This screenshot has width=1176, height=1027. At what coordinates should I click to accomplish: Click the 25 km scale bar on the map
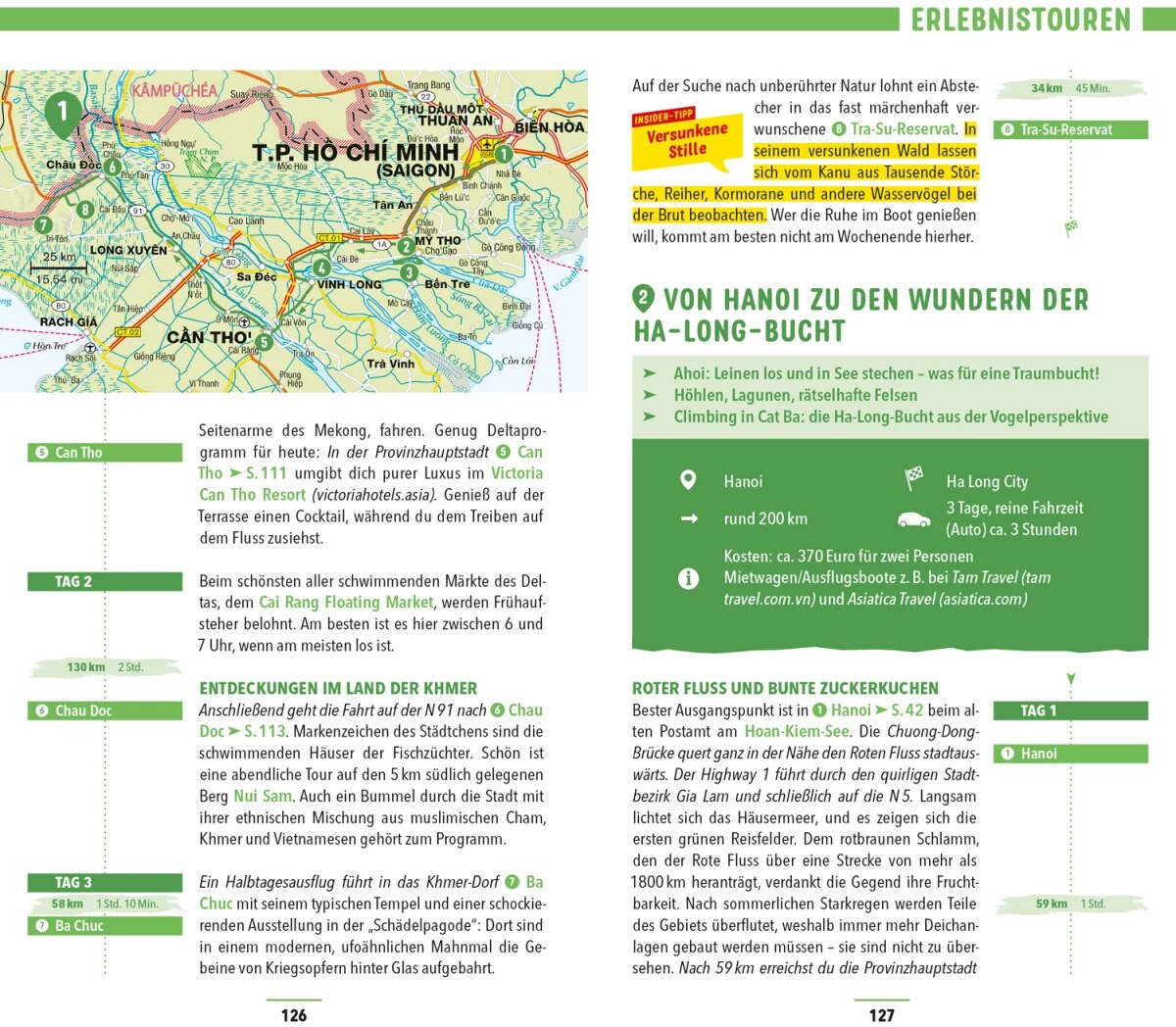[x=58, y=265]
